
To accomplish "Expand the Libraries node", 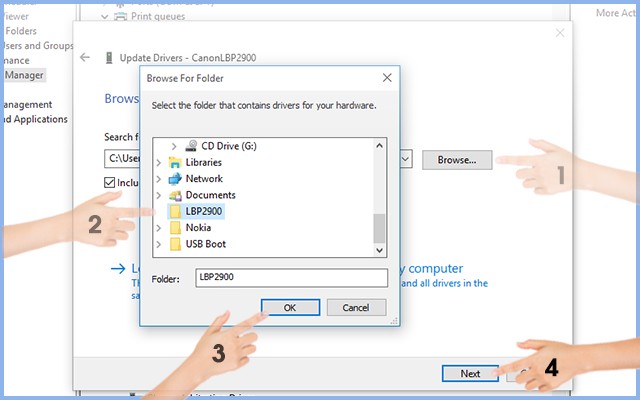I will point(159,162).
